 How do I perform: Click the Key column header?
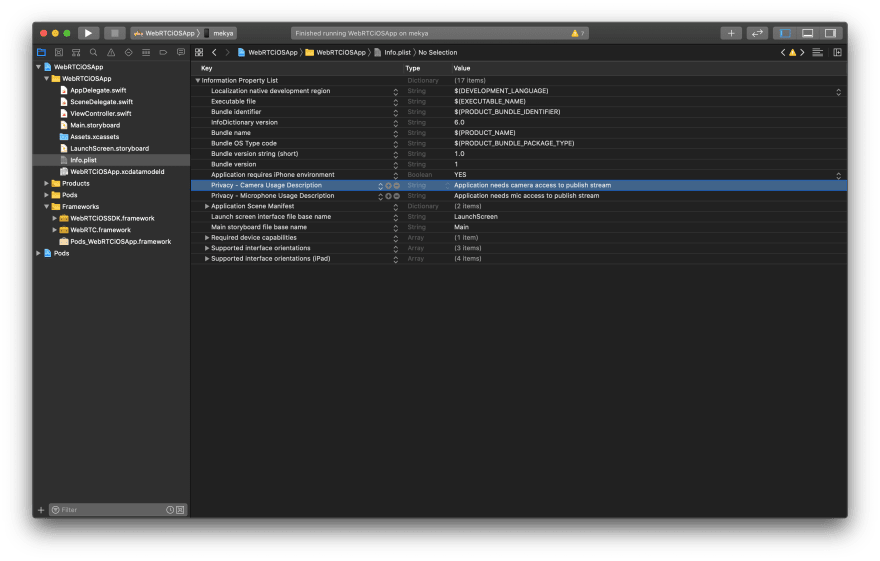click(x=207, y=68)
